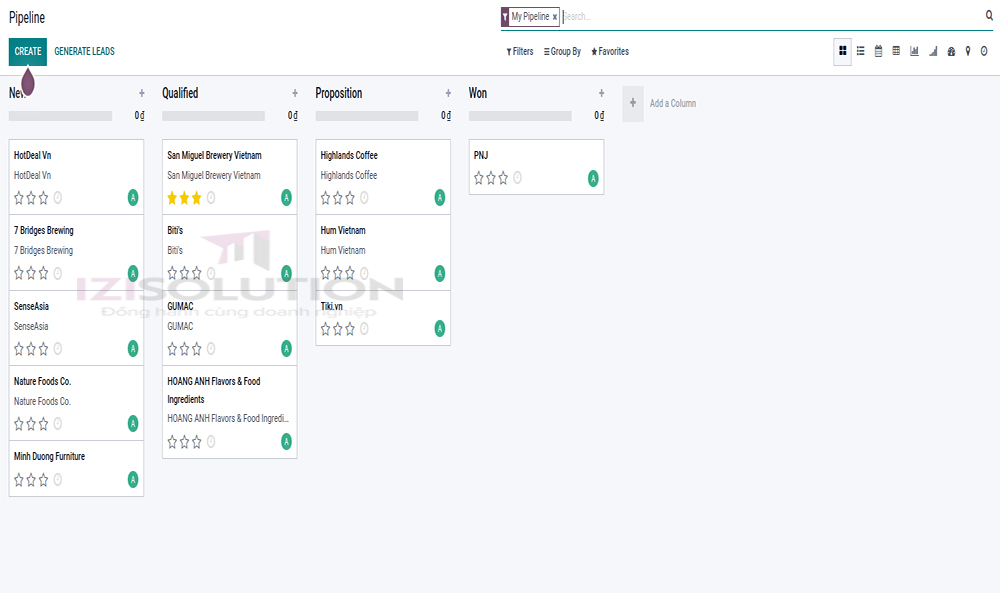Open the Calendar view
The image size is (1000, 593).
877,51
